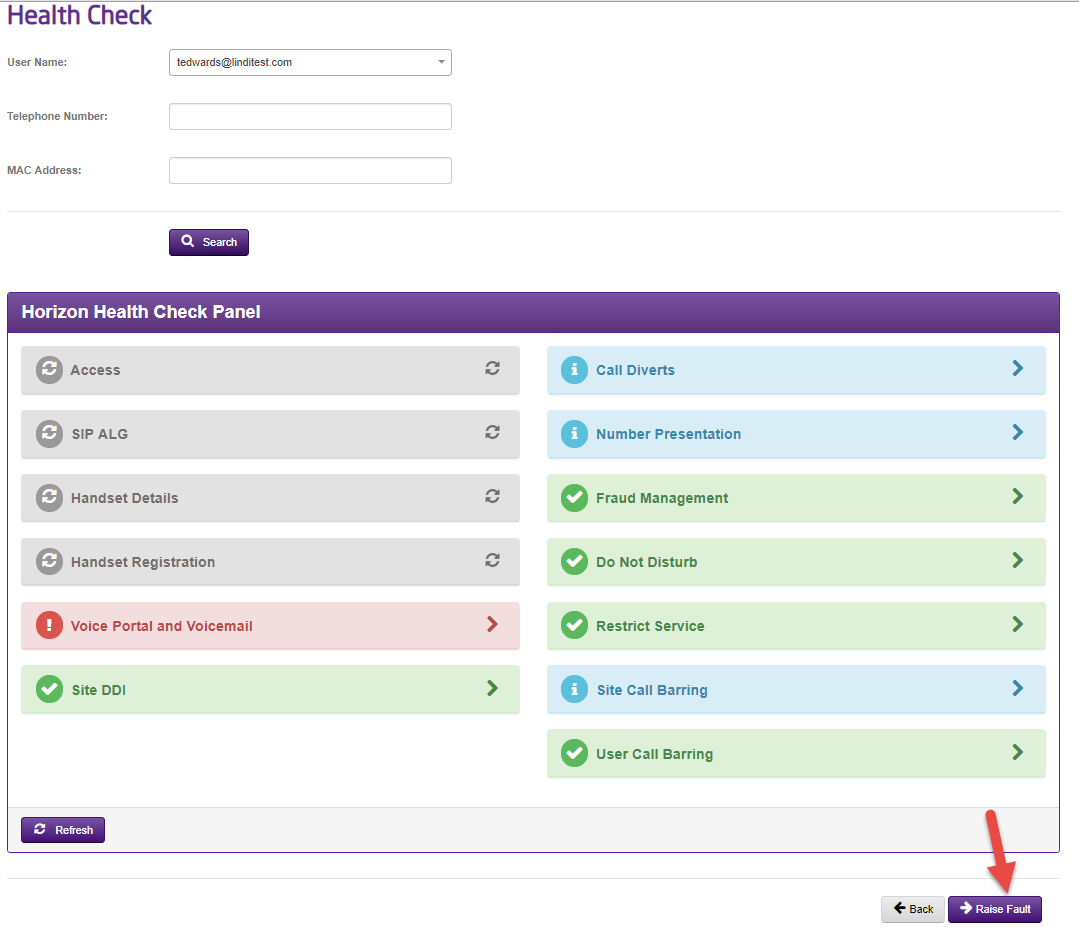
Task: Click the SIP ALG status sync icon
Action: click(49, 434)
